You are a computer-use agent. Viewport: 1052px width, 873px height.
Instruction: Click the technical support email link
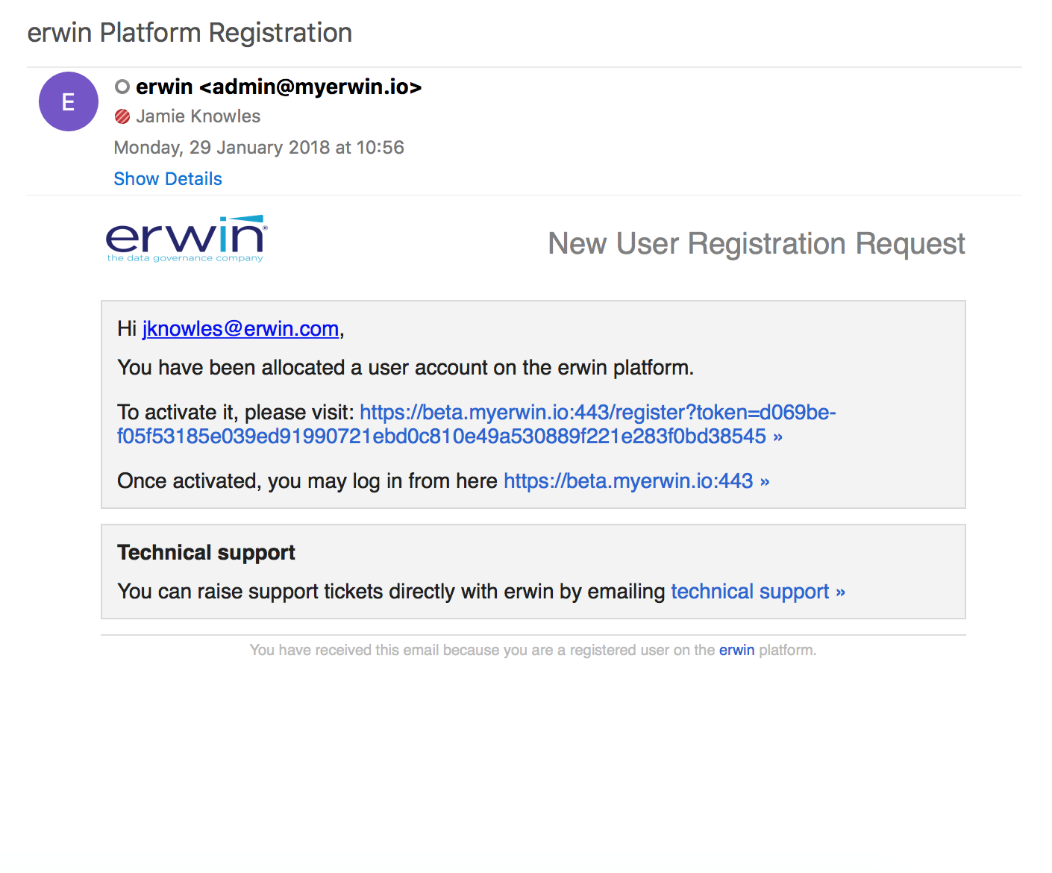(x=757, y=591)
